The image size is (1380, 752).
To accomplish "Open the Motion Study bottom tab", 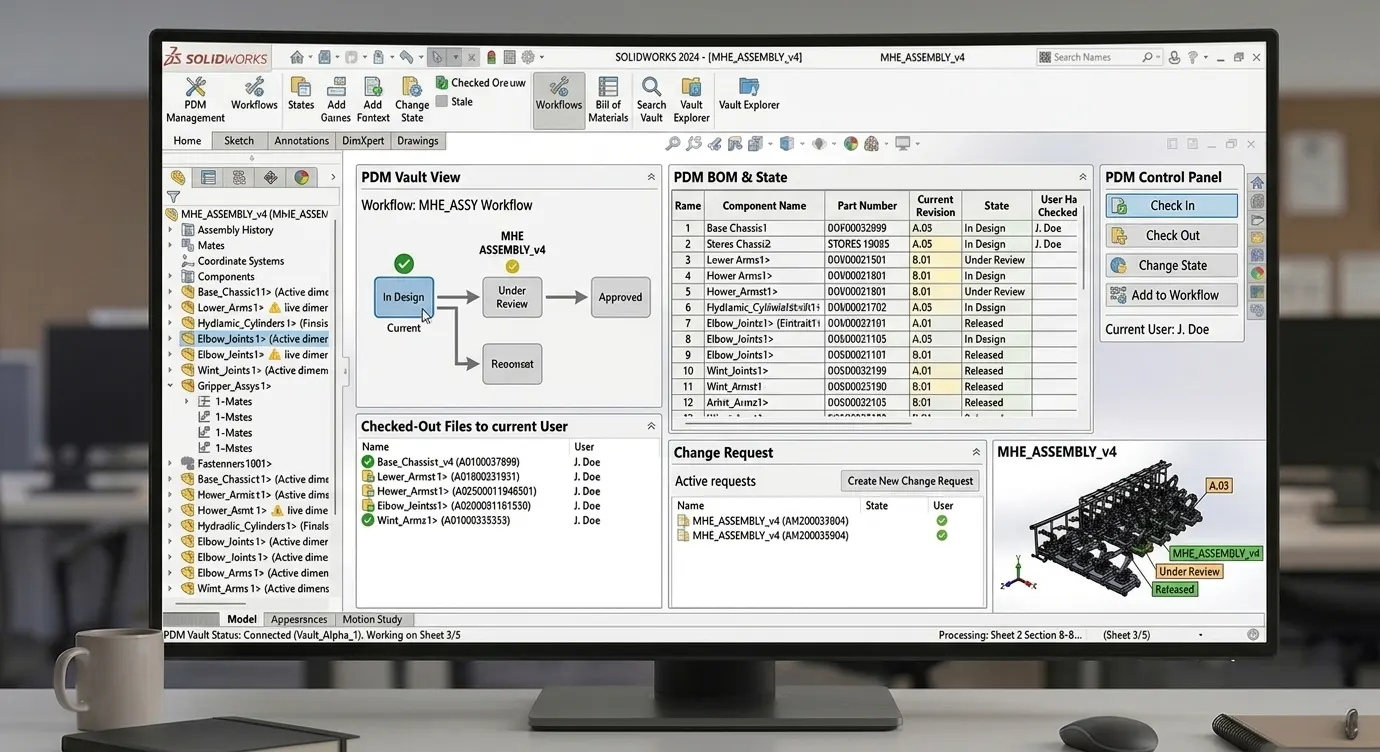I will pyautogui.click(x=372, y=619).
